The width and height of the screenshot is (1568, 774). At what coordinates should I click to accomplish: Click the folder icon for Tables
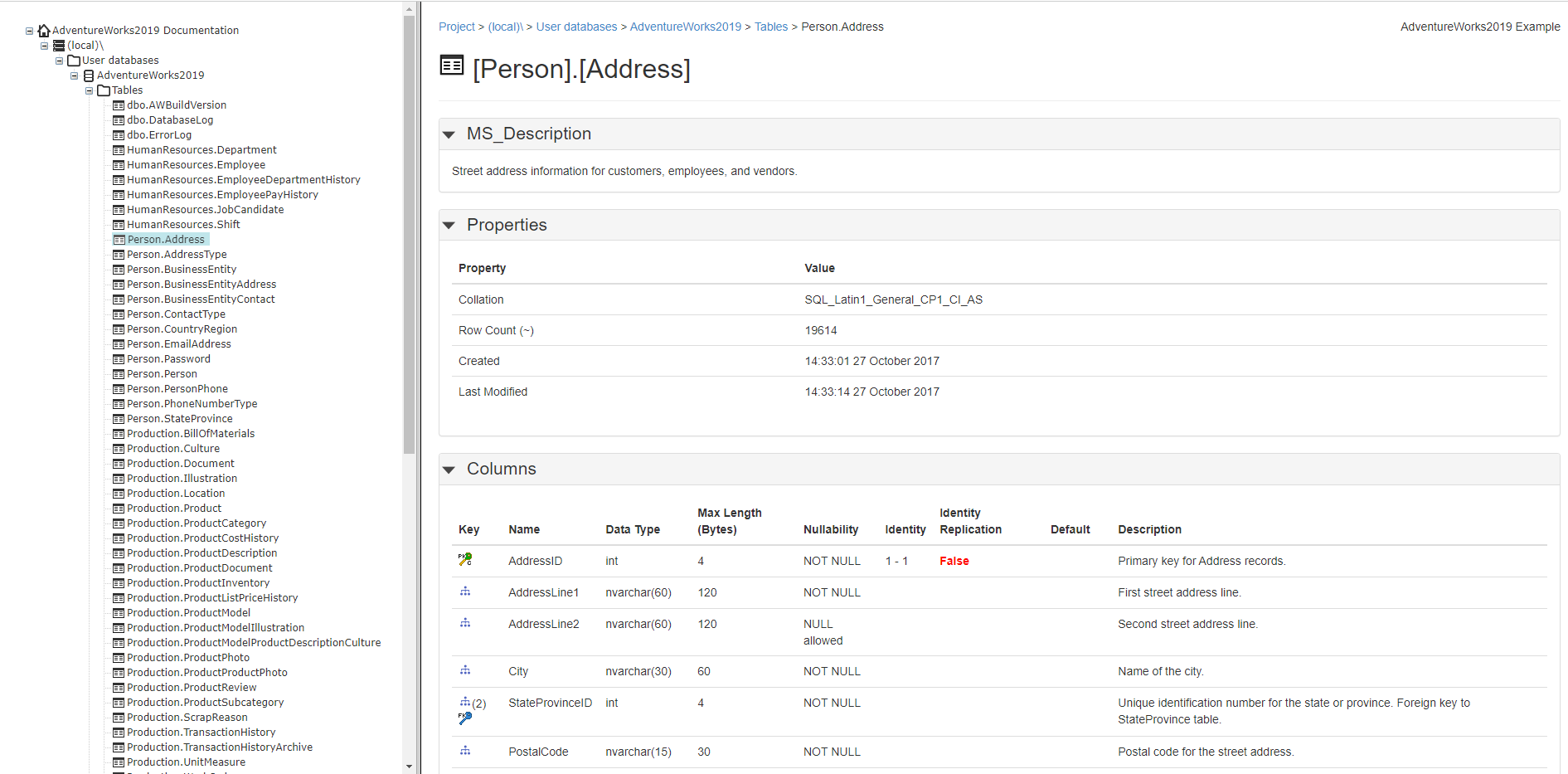104,90
